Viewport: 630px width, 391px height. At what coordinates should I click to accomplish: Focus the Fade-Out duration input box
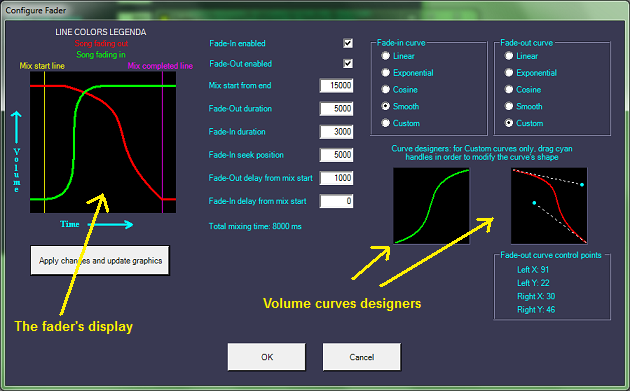pos(336,108)
